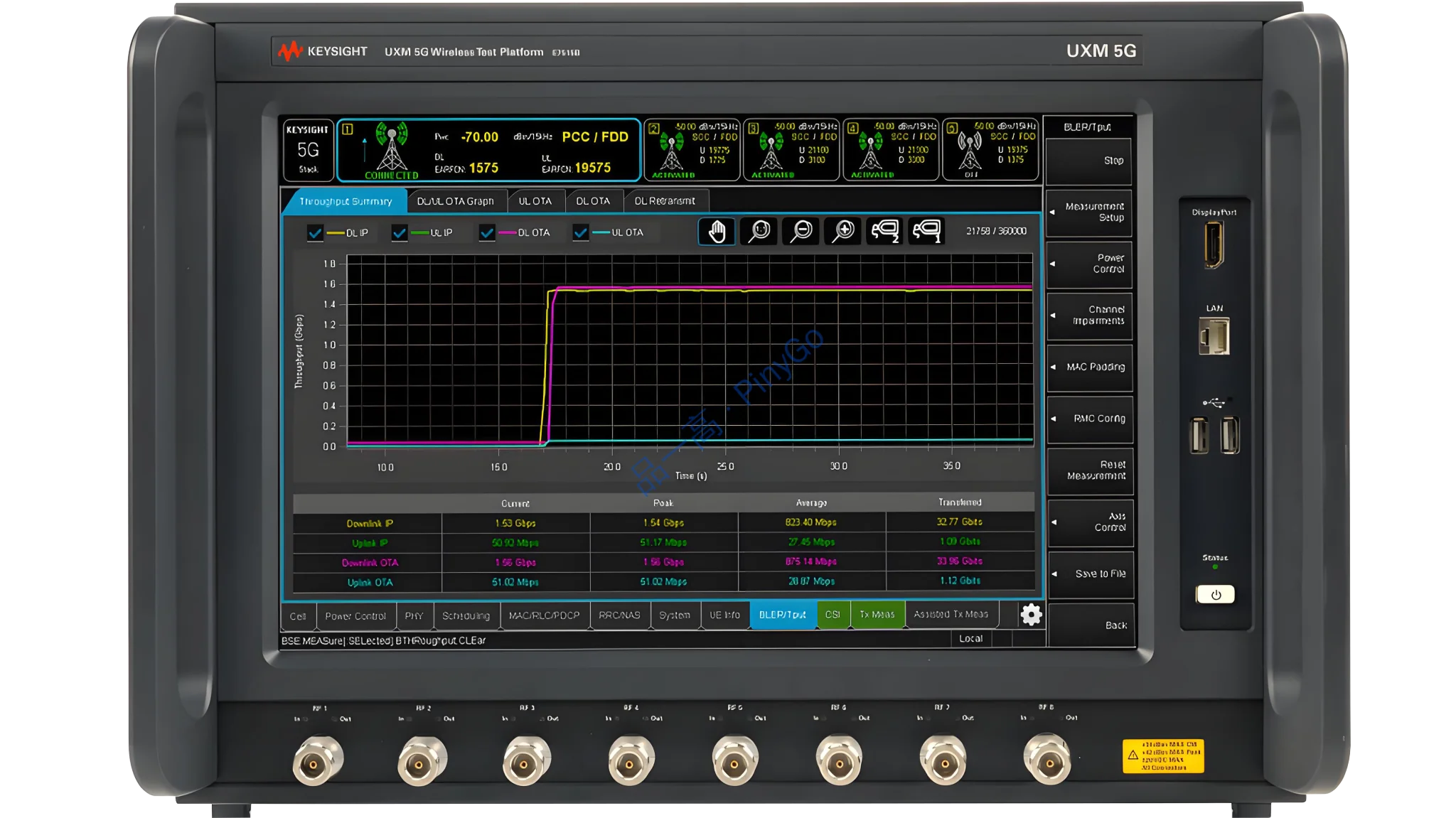Open the Tx Meas bottom tab

877,615
